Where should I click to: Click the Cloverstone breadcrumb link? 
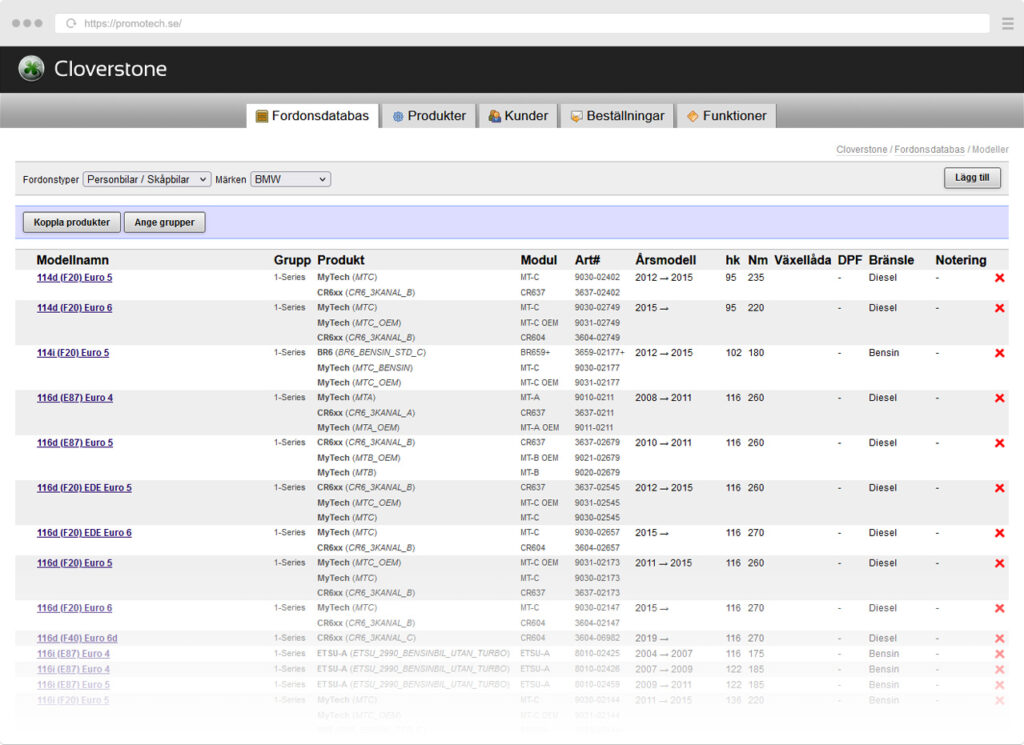click(x=861, y=150)
